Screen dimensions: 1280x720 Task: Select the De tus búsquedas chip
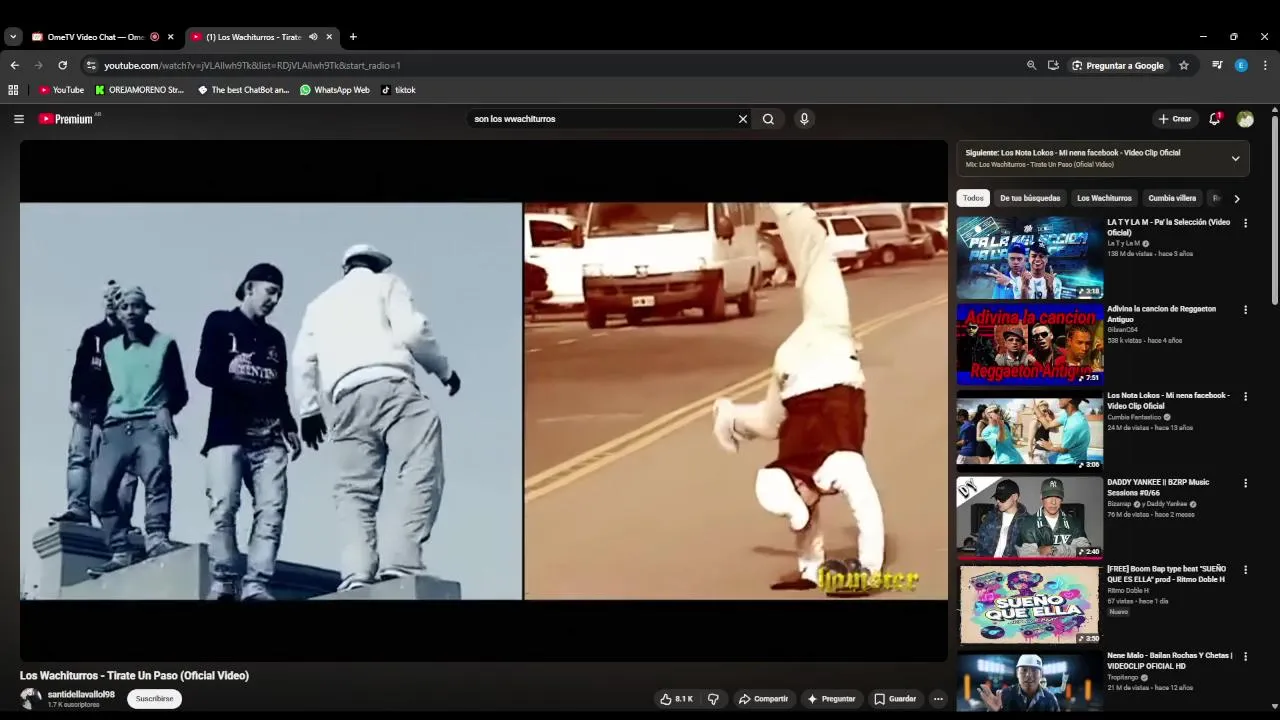pyautogui.click(x=1030, y=198)
